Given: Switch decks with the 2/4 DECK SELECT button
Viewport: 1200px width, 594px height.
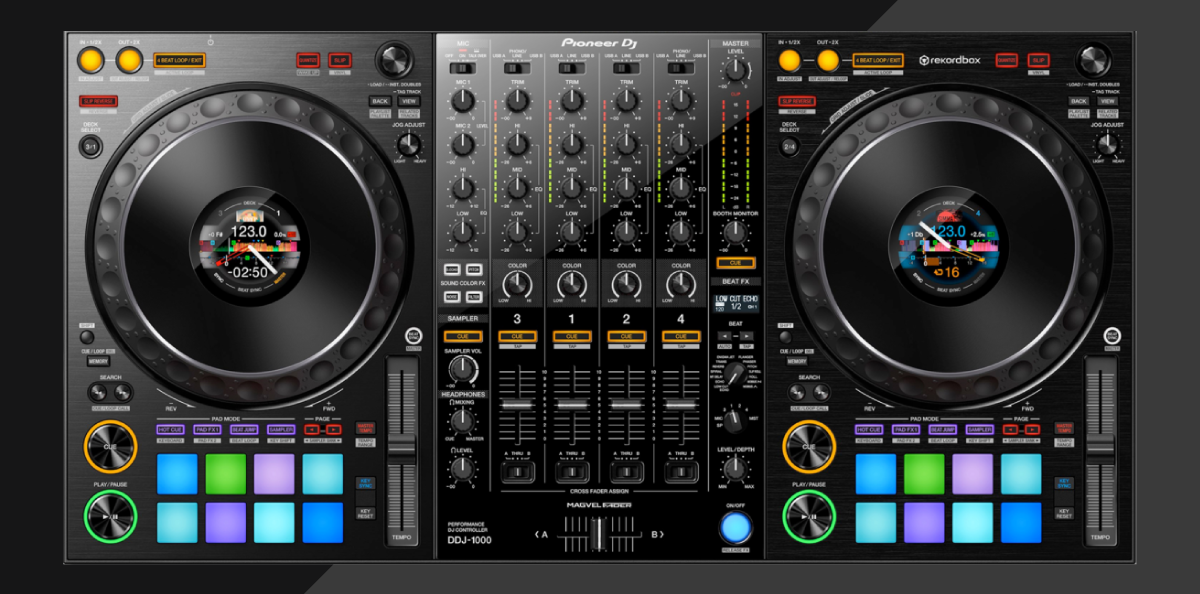Looking at the screenshot, I should (x=790, y=147).
